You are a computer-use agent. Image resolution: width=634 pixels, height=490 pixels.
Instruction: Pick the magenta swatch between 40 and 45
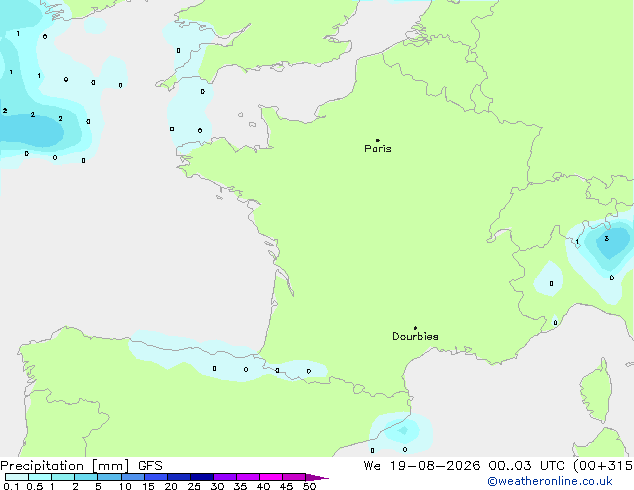(271, 477)
